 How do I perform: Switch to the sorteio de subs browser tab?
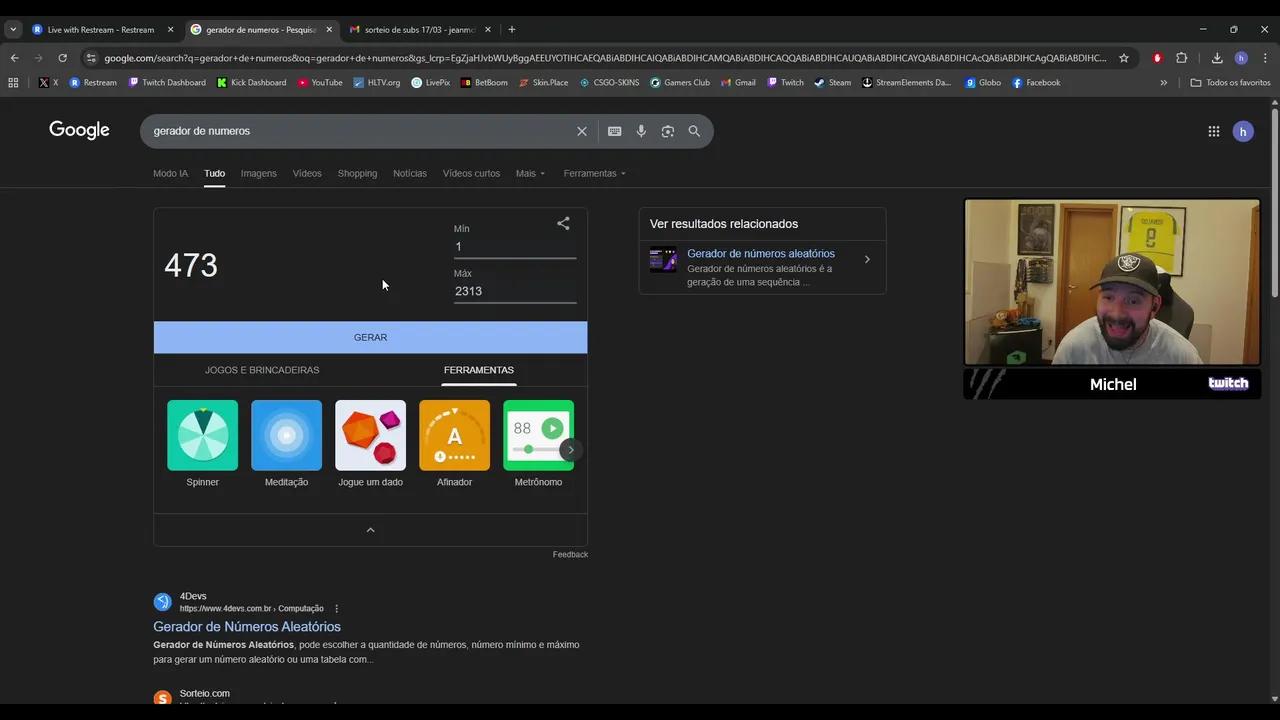420,29
